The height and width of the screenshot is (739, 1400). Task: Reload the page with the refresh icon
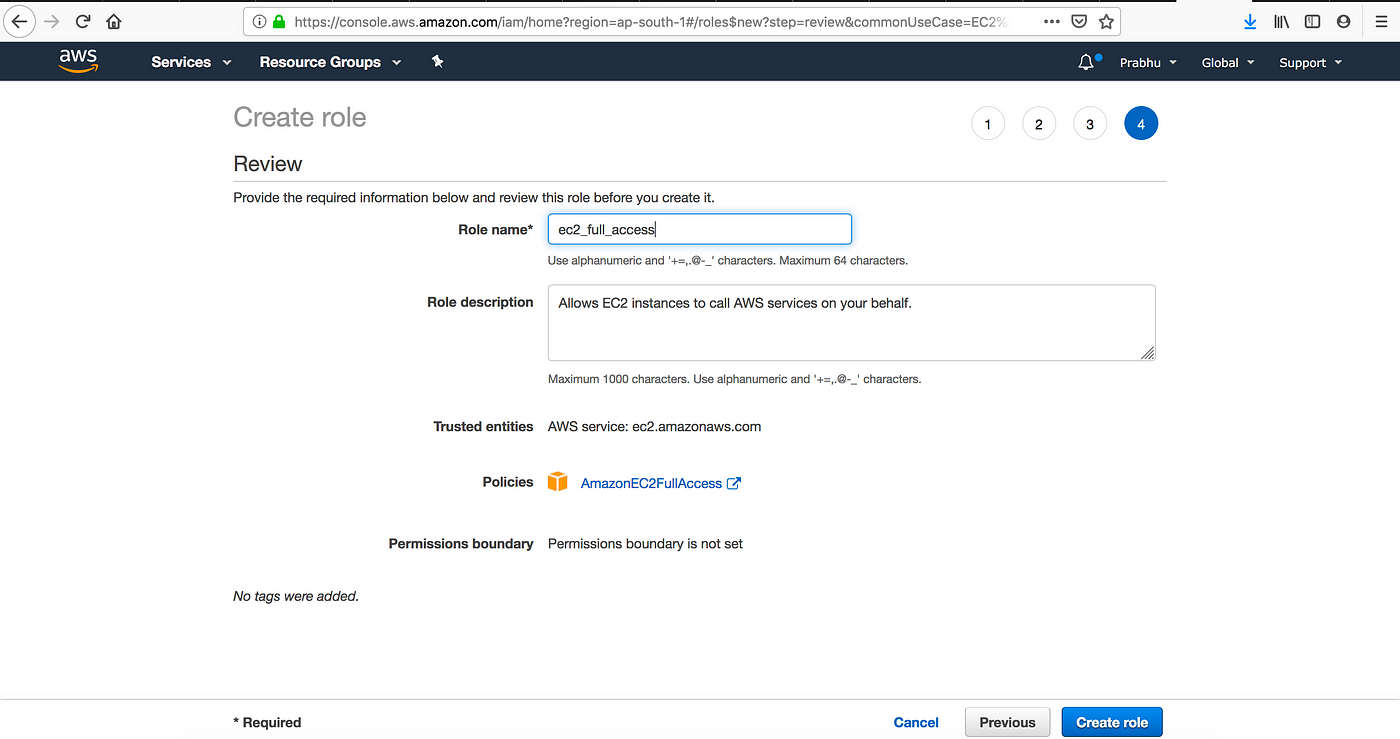[x=83, y=21]
